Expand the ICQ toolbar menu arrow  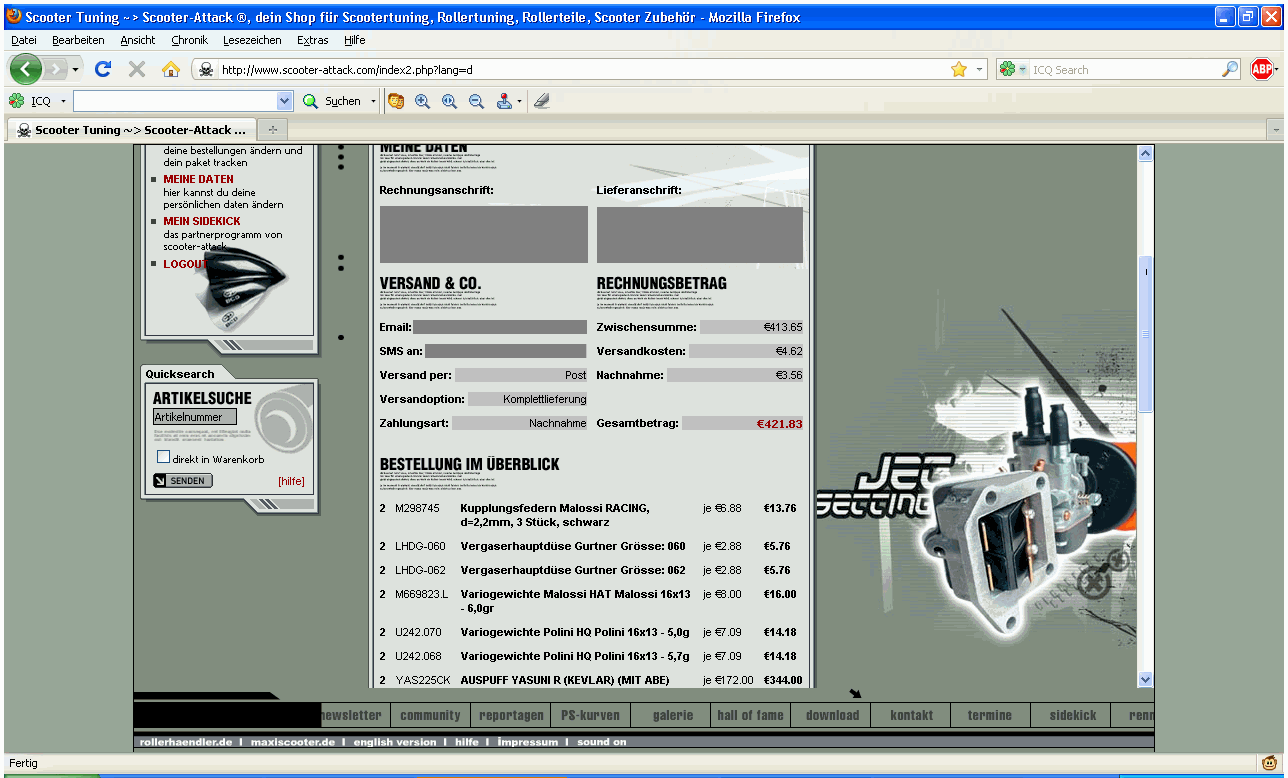tap(63, 101)
